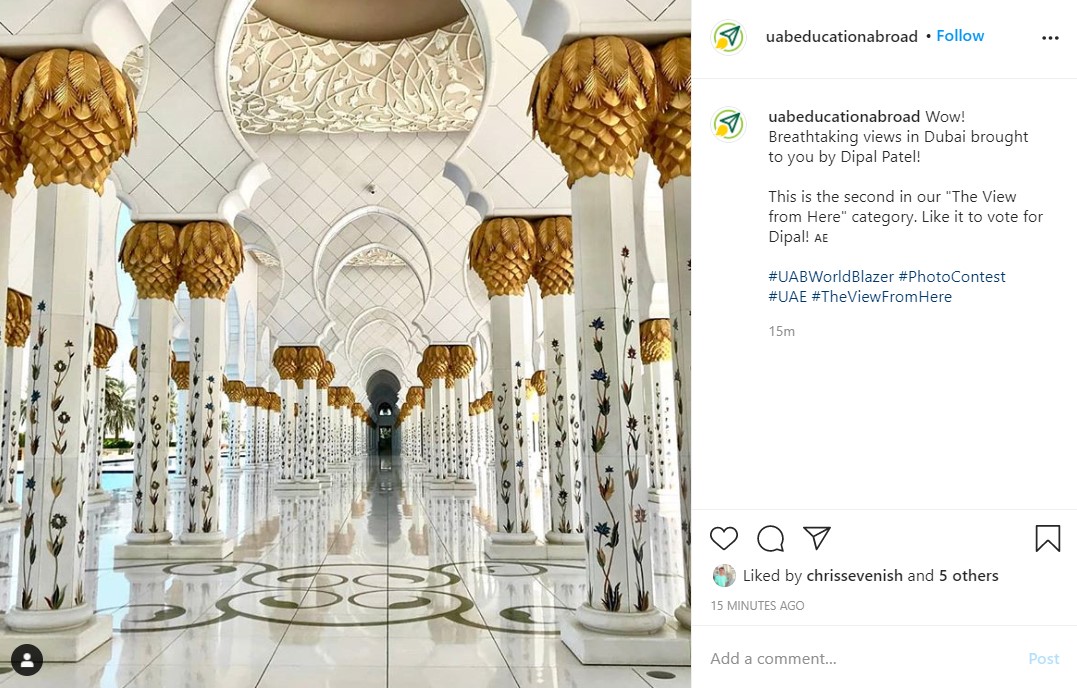
Task: Click the caption's profile avatar
Action: (729, 124)
